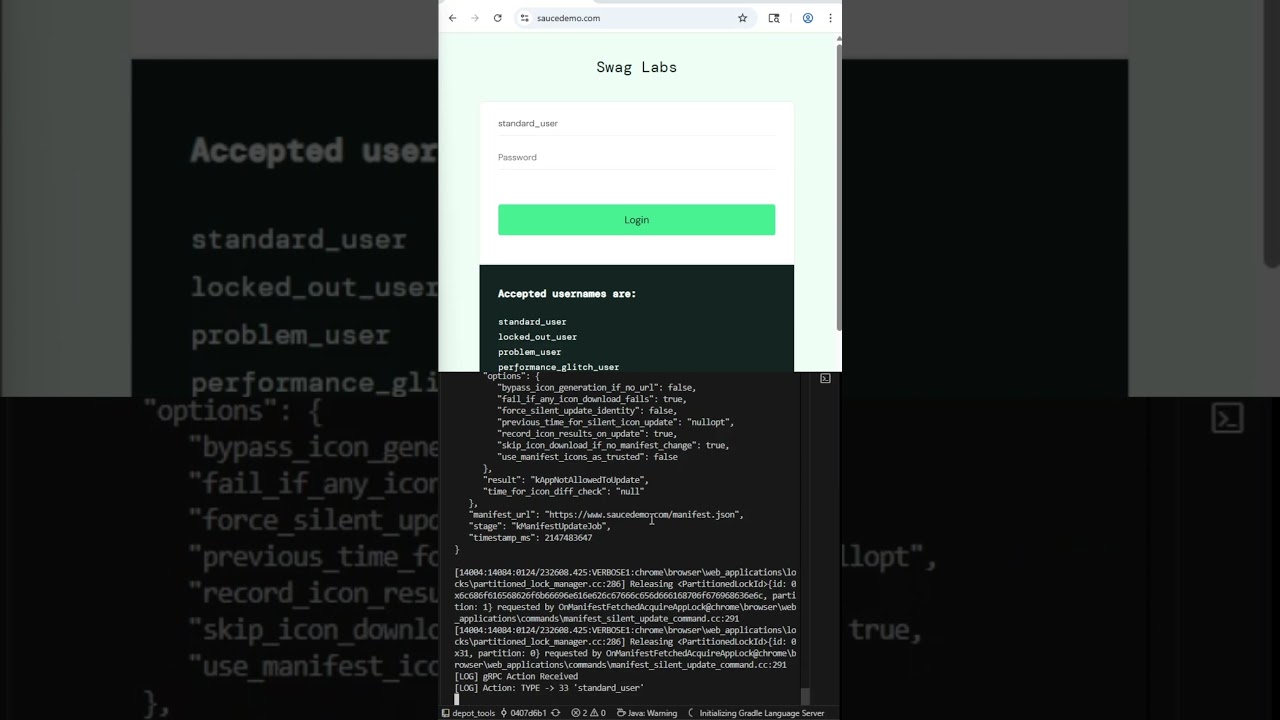Click the web page vertical scrollbar
Viewport: 1280px width, 720px height.
coord(839,185)
